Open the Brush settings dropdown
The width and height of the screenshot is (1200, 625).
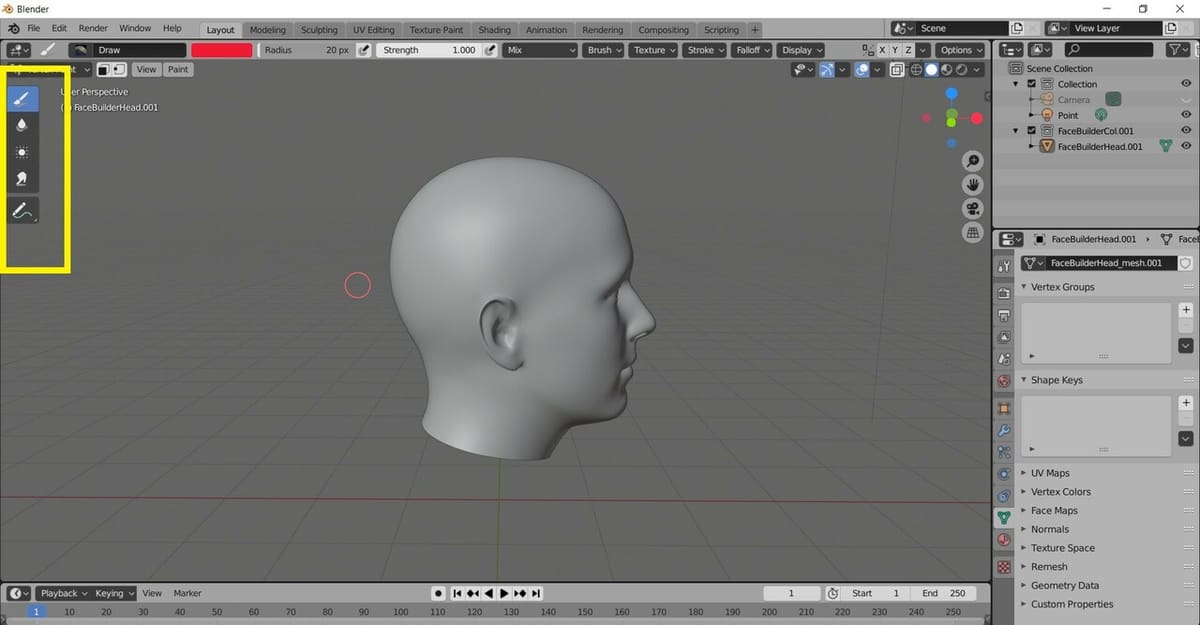603,50
